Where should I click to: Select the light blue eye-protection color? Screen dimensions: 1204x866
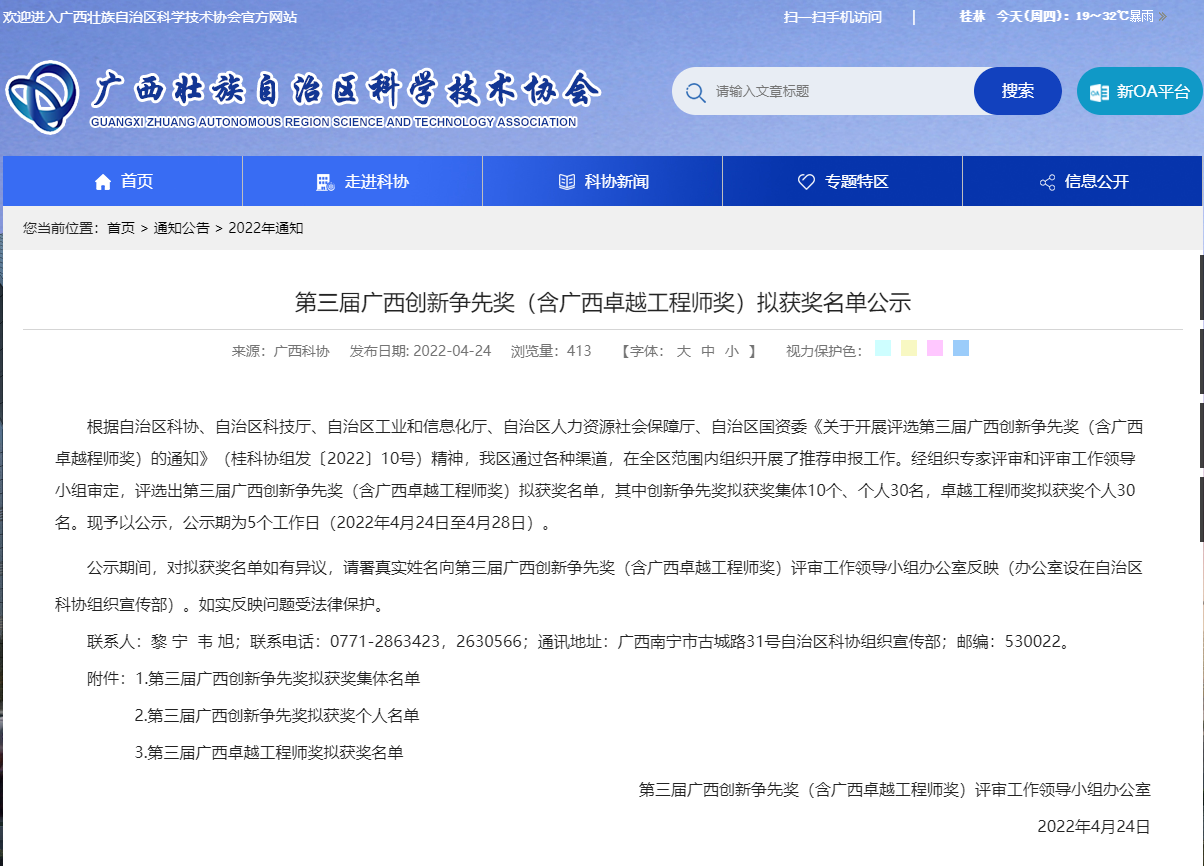961,348
